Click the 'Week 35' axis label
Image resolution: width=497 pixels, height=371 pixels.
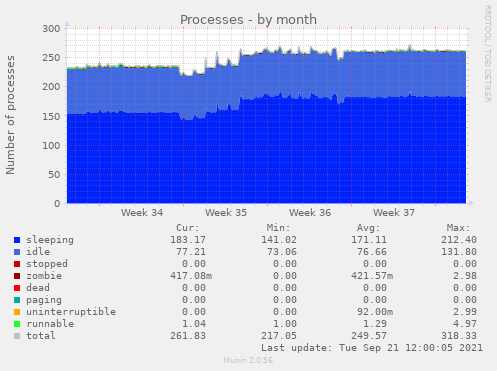[x=226, y=213]
